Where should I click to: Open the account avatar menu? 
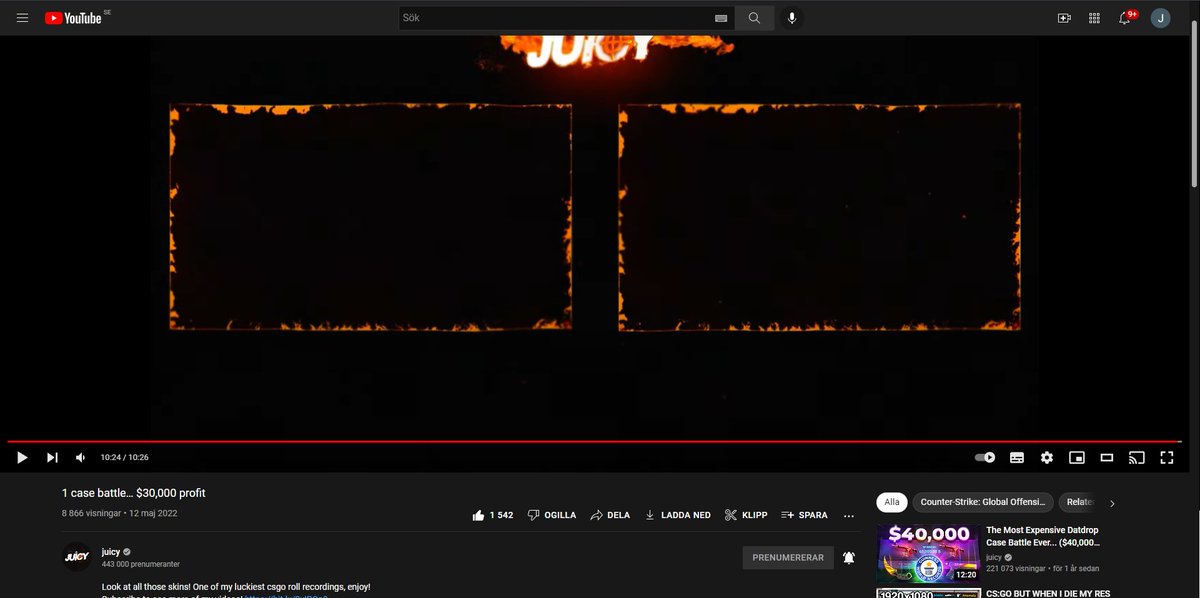tap(1160, 18)
